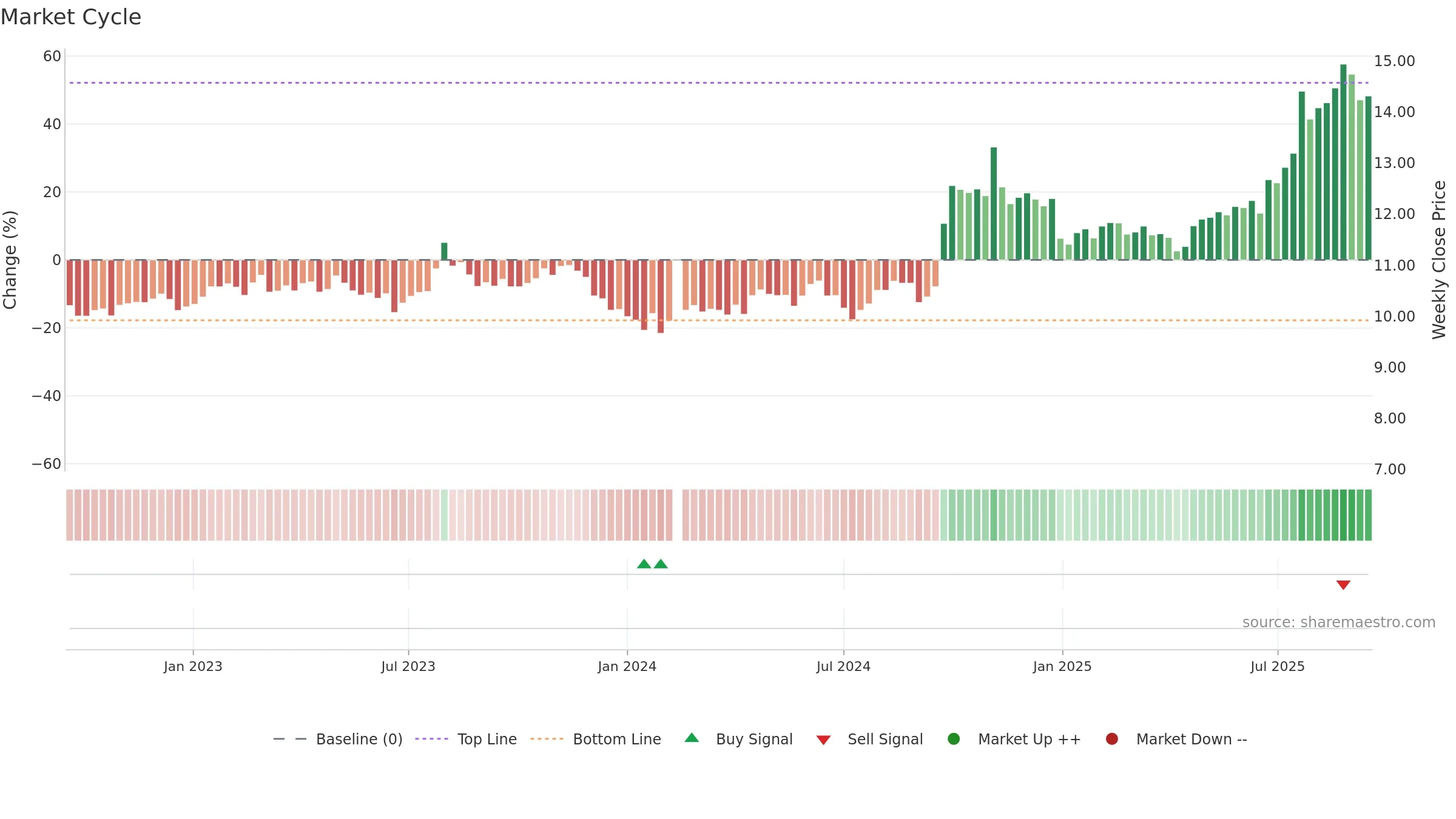Click the −60 tick on Change axis
Viewport: 1456px width, 819px height.
coord(47,464)
